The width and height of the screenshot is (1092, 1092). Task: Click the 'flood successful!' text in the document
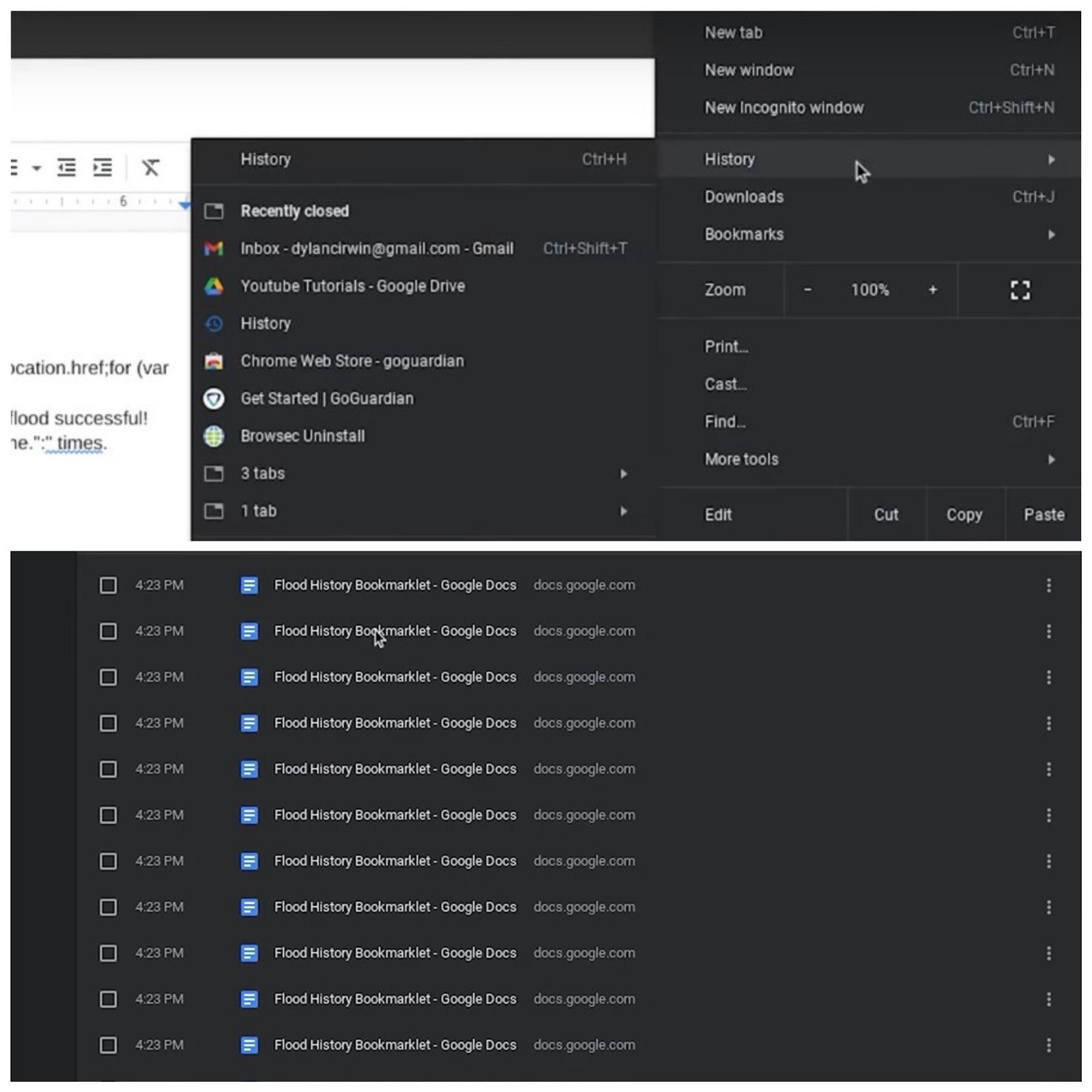pyautogui.click(x=79, y=418)
